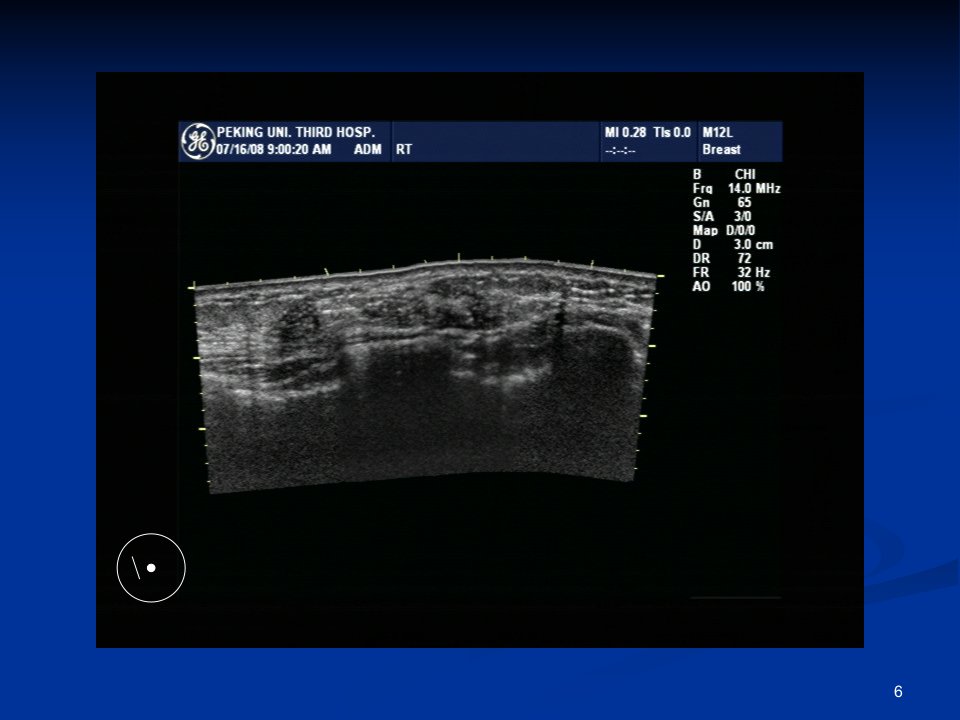
Task: Click the GE logo icon
Action: pyautogui.click(x=198, y=141)
